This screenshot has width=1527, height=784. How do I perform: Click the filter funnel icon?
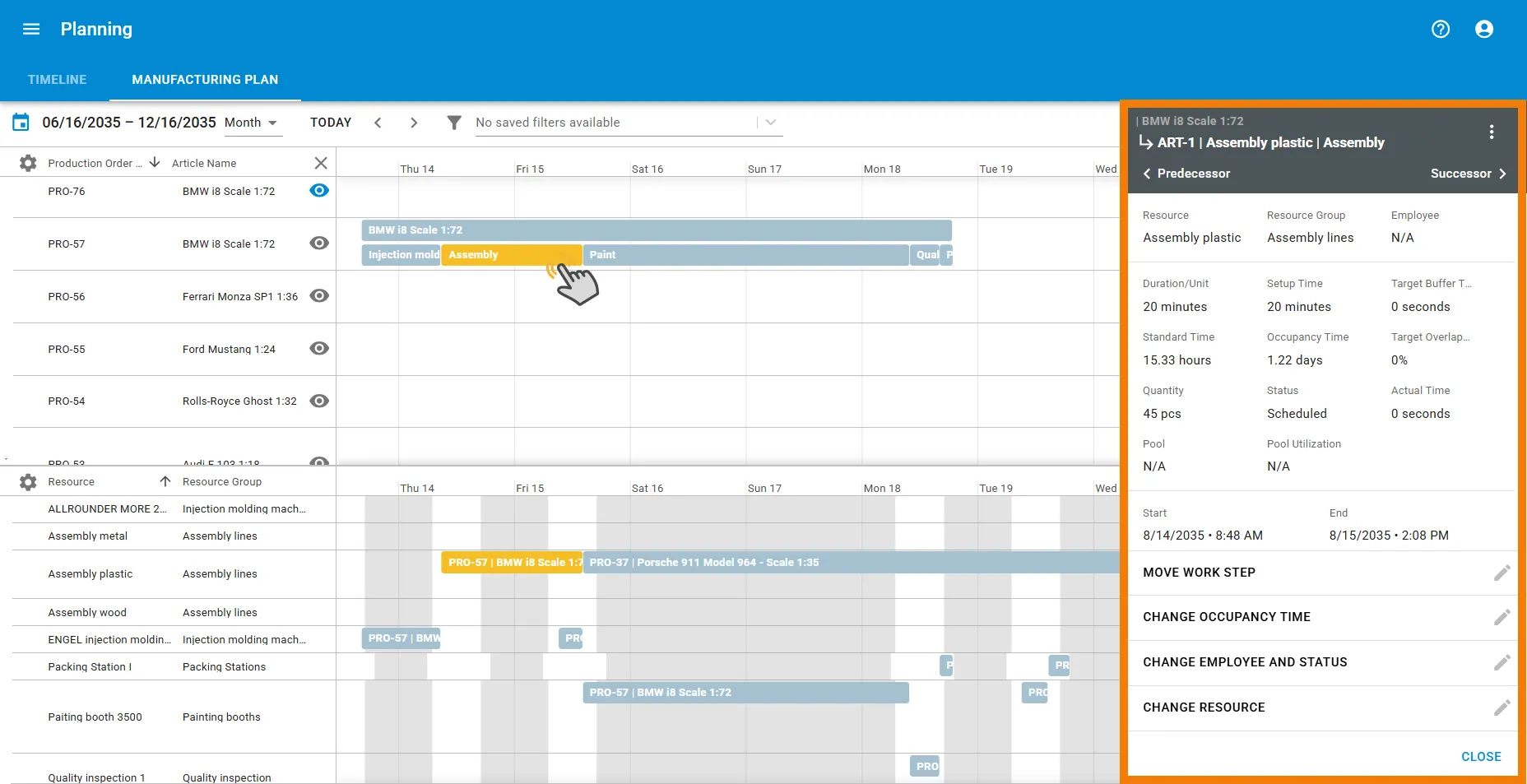pyautogui.click(x=453, y=123)
